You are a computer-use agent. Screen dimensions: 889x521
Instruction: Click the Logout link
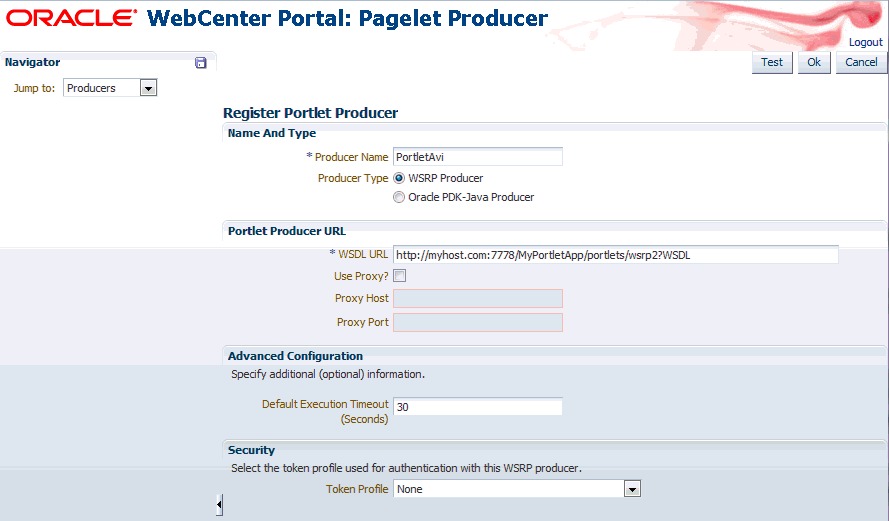click(865, 43)
